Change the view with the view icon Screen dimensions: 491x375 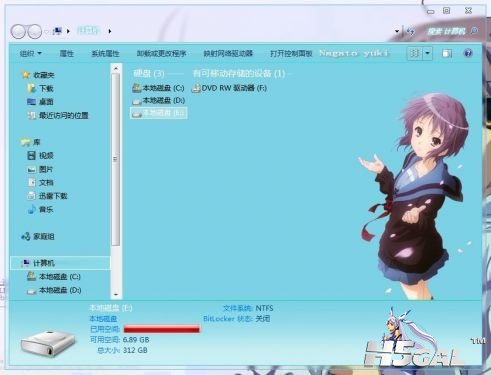click(x=415, y=53)
